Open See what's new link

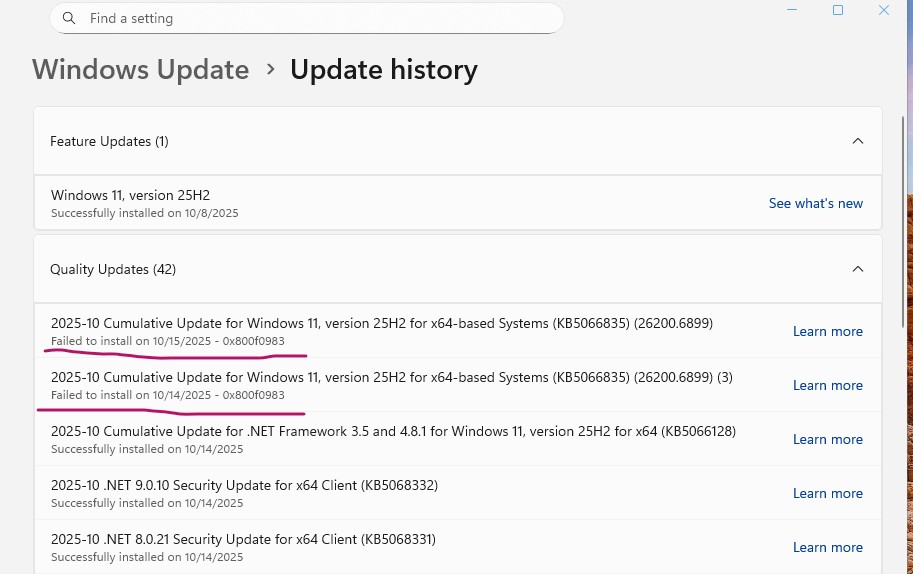[816, 203]
